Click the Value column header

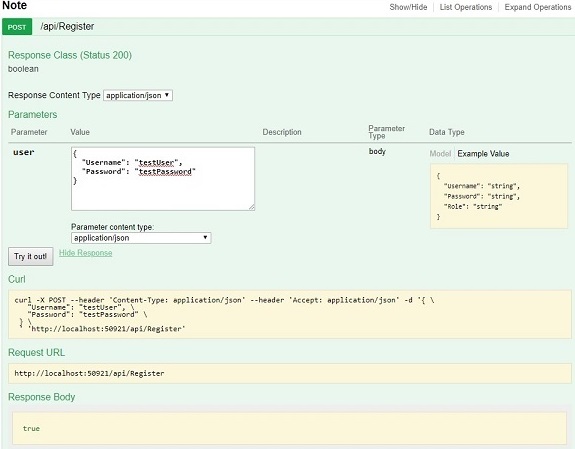click(x=80, y=132)
